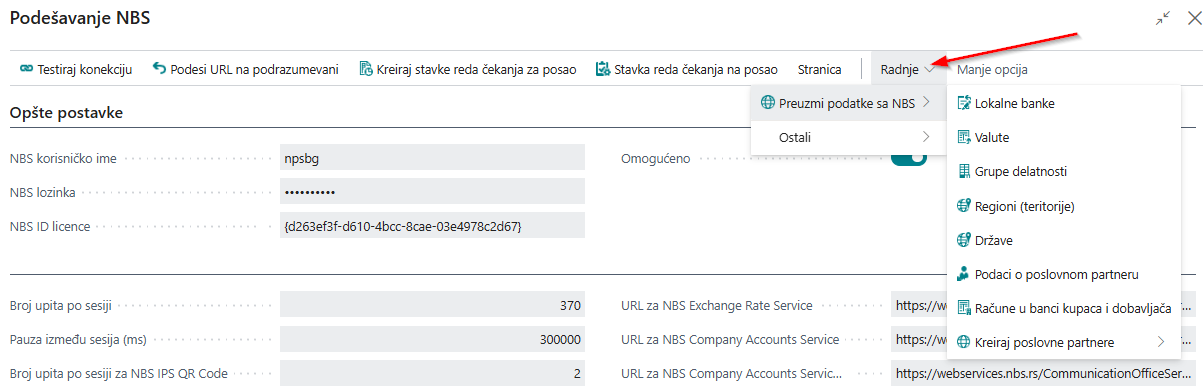Click the Lokalne banke icon
This screenshot has height=392, width=1203.
point(964,103)
